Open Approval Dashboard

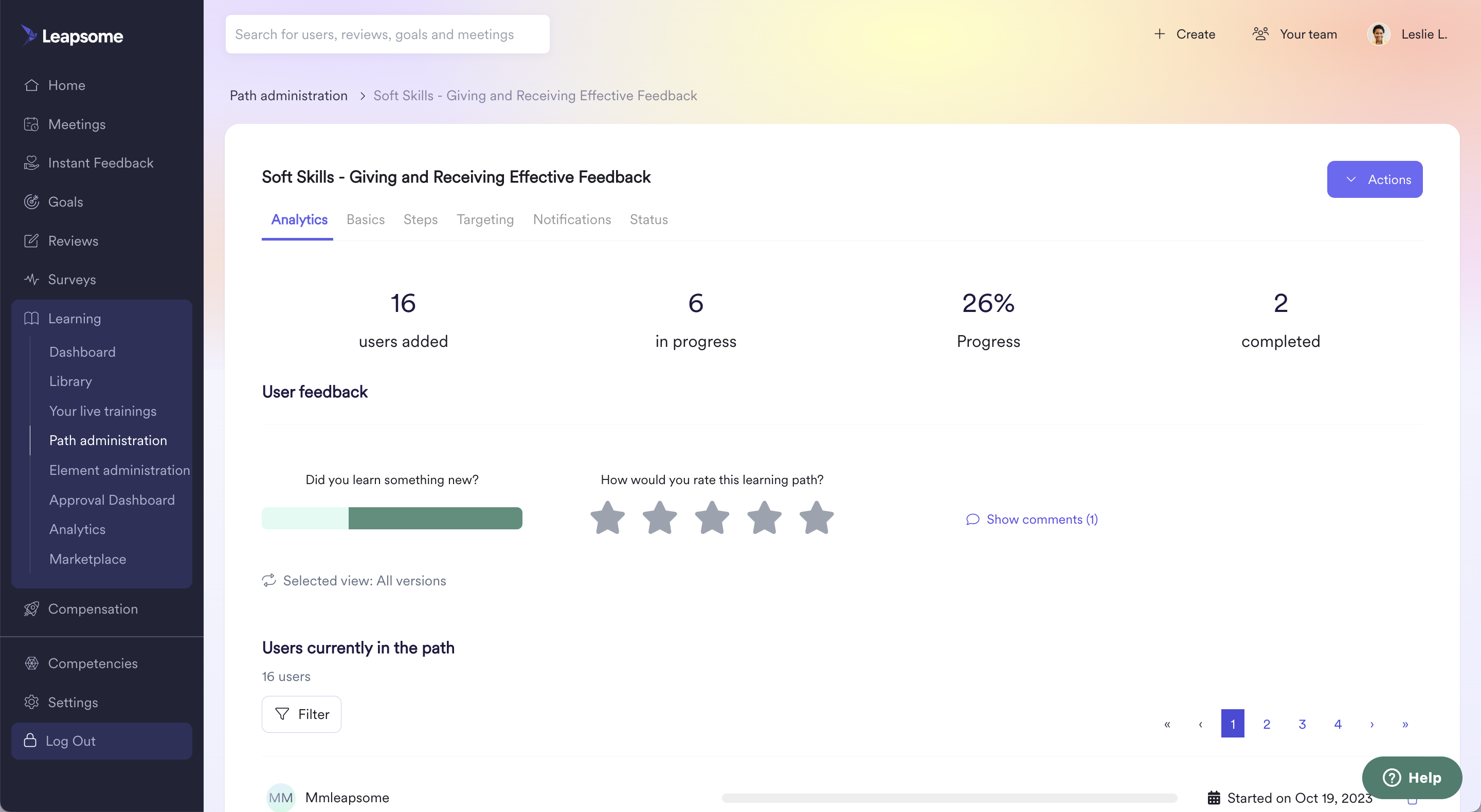click(x=112, y=500)
